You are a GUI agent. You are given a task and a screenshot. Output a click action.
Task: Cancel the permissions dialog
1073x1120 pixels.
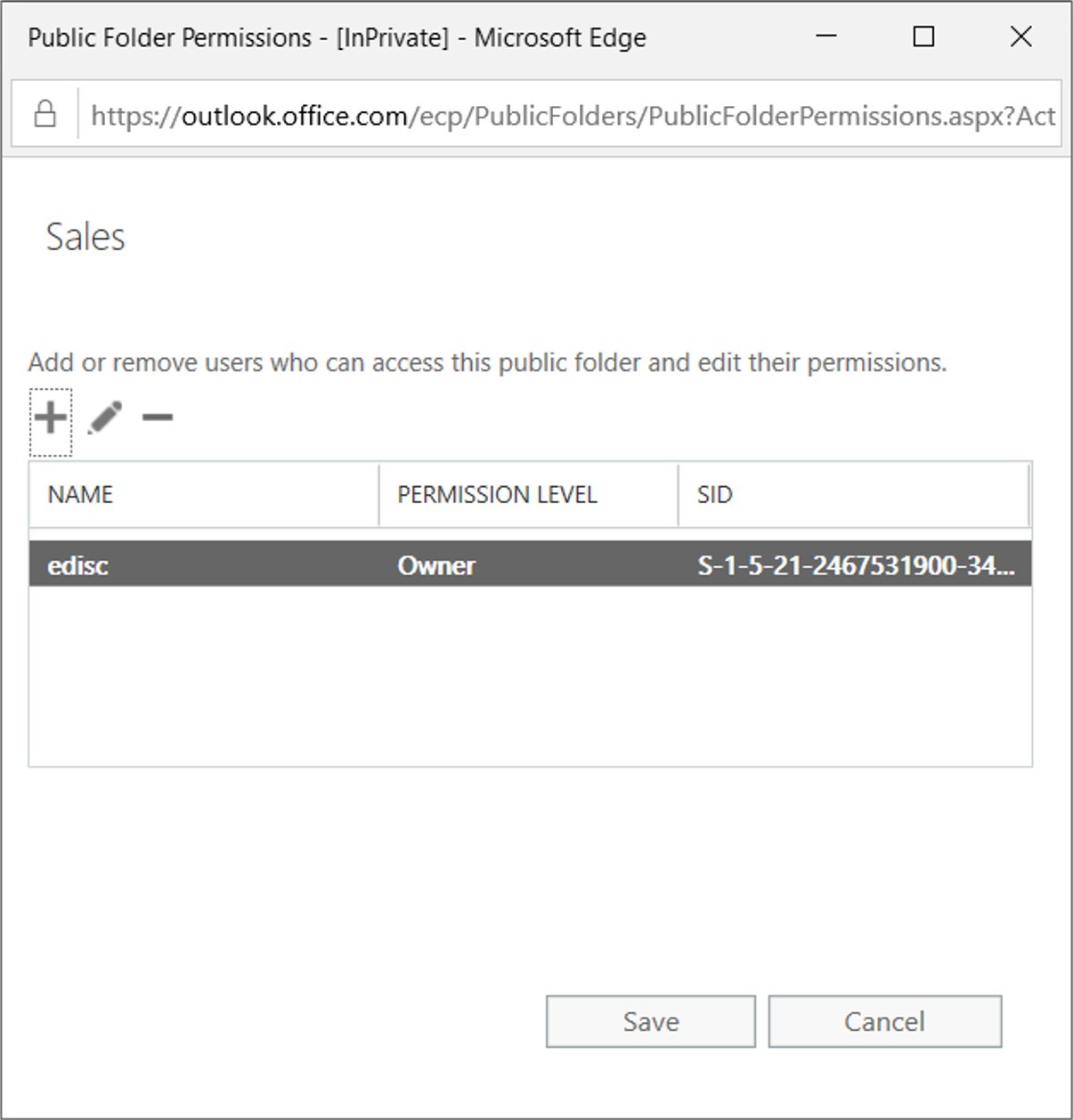click(885, 1021)
